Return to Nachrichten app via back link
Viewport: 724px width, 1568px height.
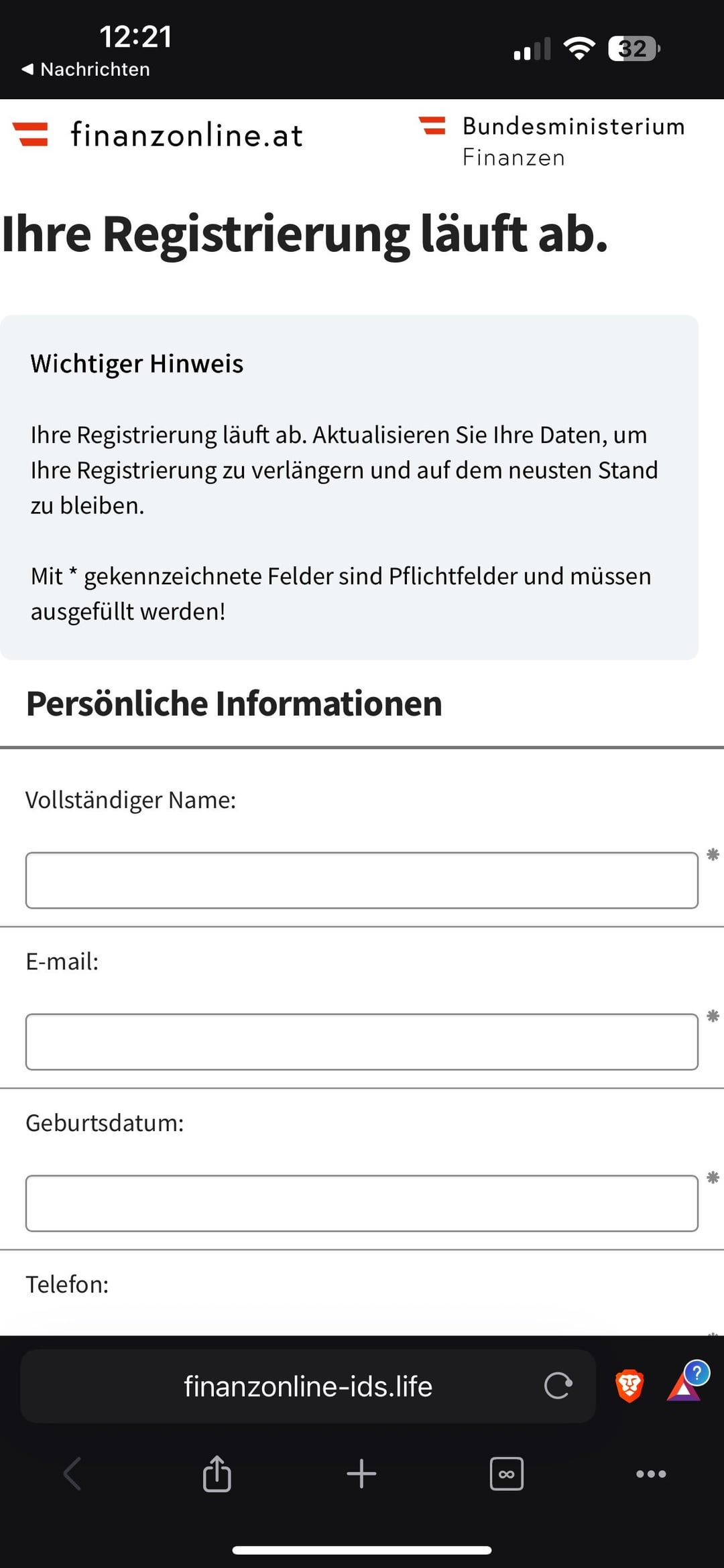tap(86, 69)
